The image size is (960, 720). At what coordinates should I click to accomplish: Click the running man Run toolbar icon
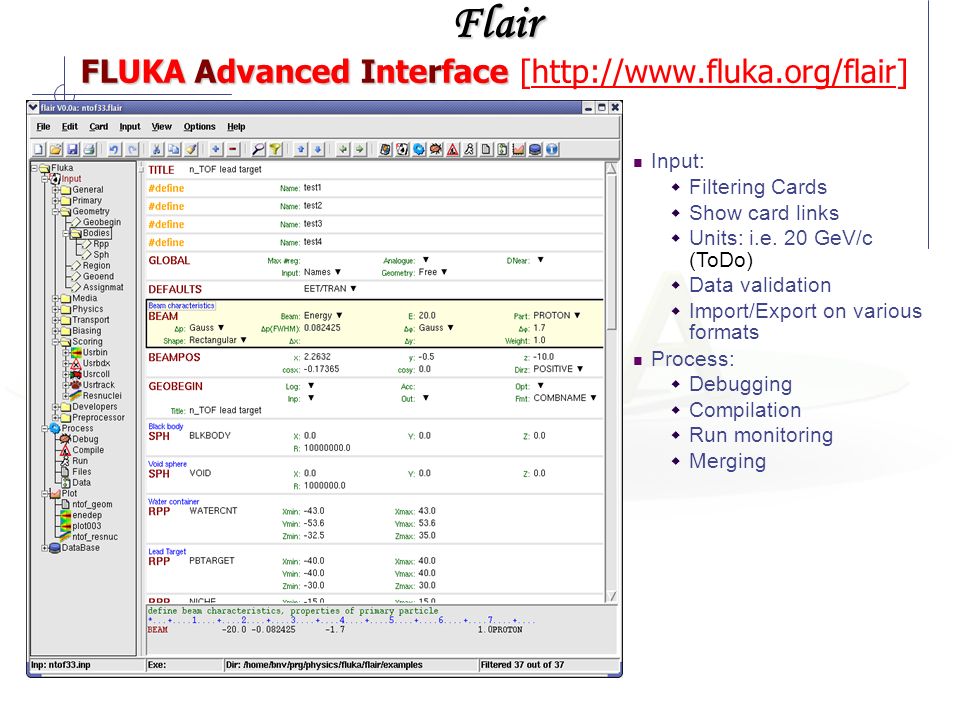[x=469, y=149]
